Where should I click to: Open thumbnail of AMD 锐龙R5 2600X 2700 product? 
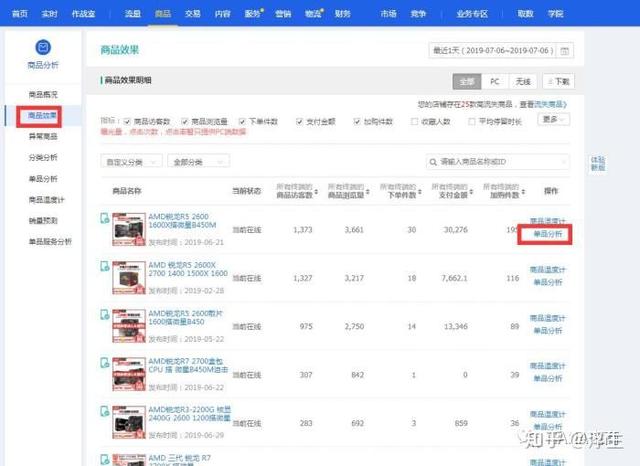(x=129, y=277)
